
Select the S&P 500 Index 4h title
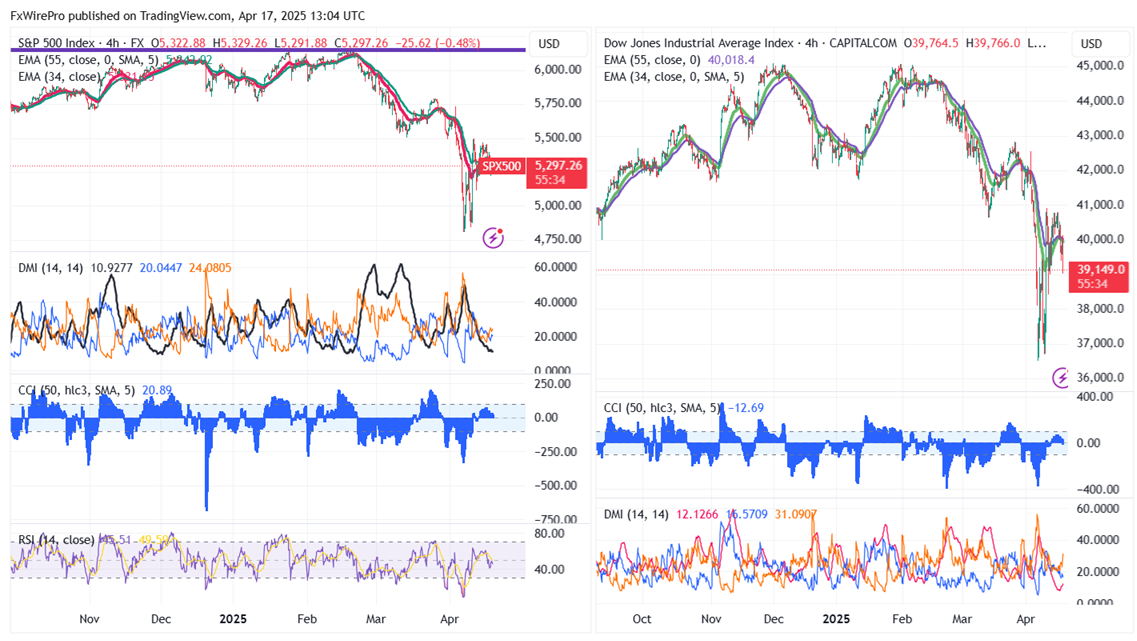(x=80, y=43)
